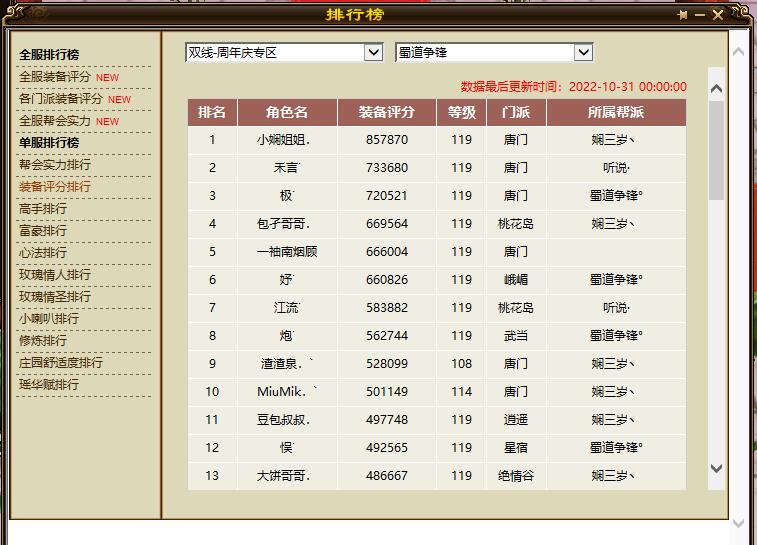The width and height of the screenshot is (757, 545).
Task: Click character name 渣渣泉.
Action: pos(287,364)
